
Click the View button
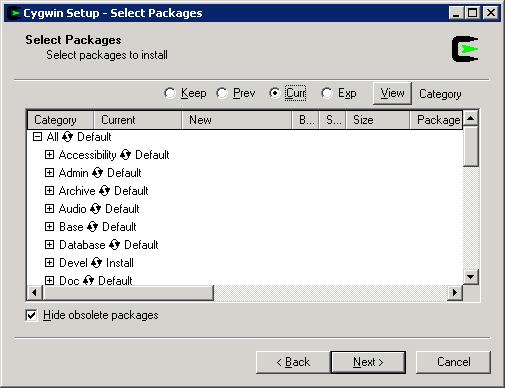pos(392,93)
